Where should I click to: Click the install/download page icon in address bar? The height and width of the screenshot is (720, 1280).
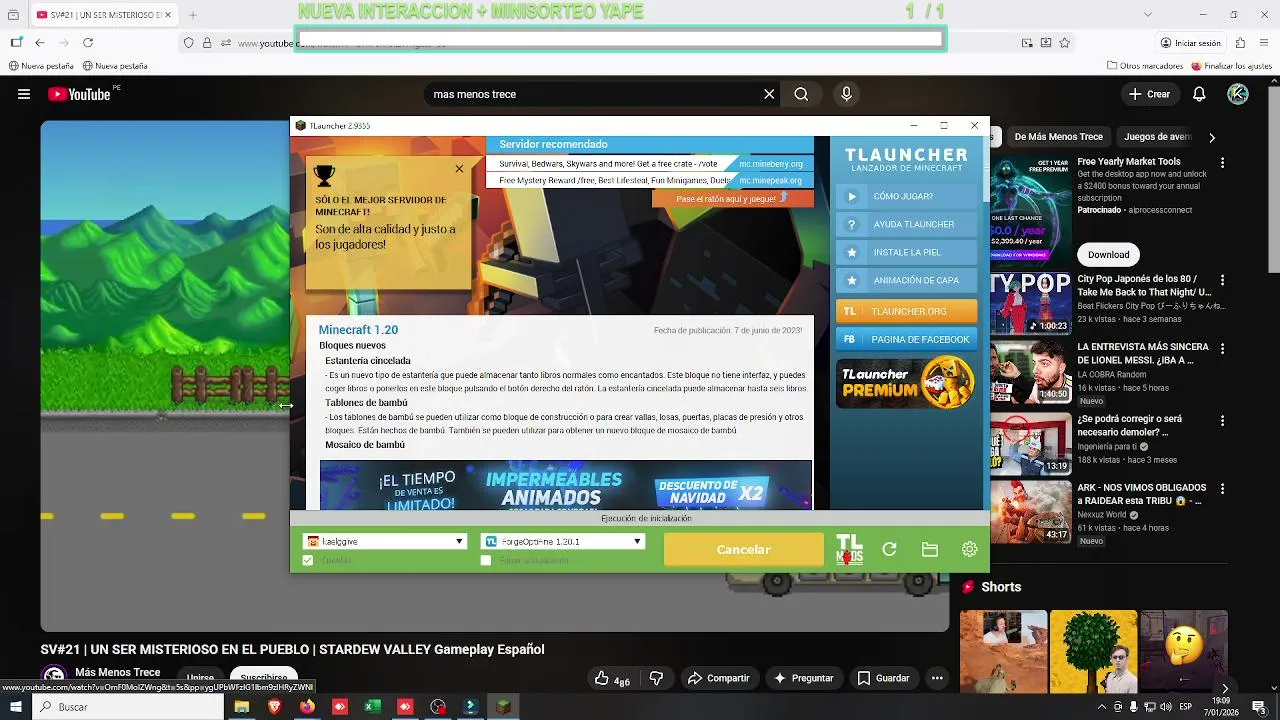(1046, 43)
